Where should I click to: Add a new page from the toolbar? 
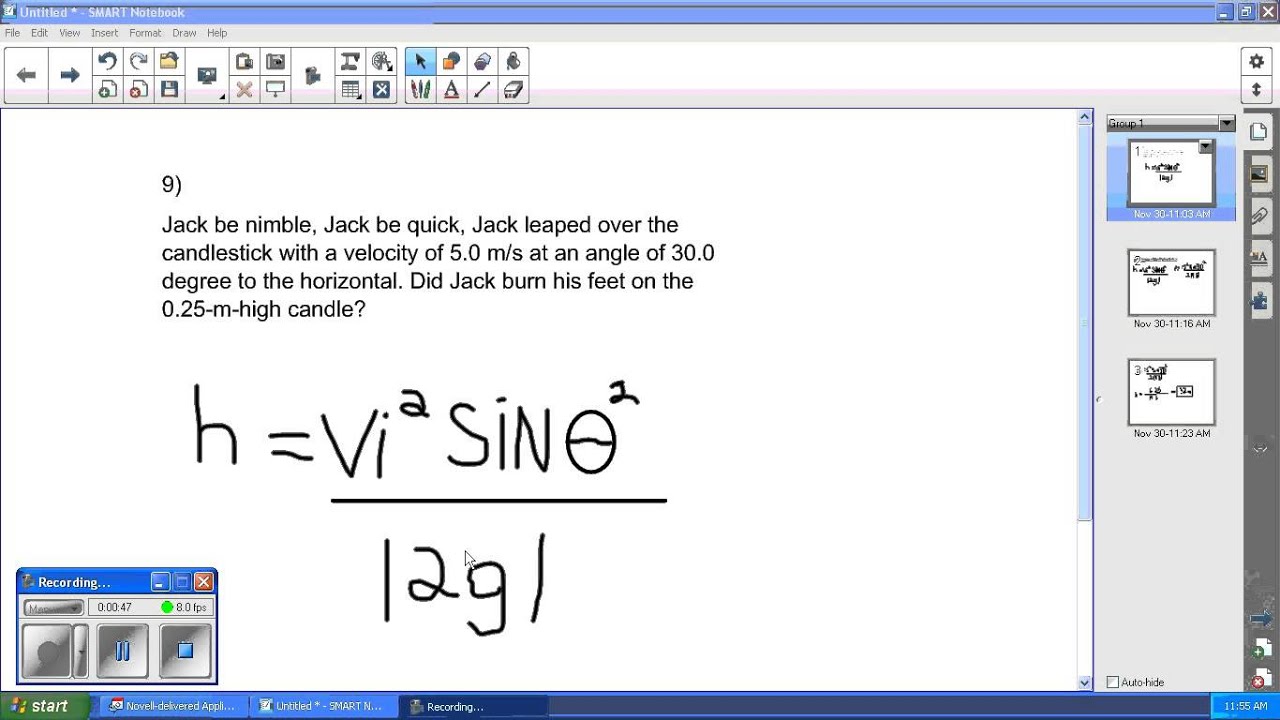tap(107, 90)
